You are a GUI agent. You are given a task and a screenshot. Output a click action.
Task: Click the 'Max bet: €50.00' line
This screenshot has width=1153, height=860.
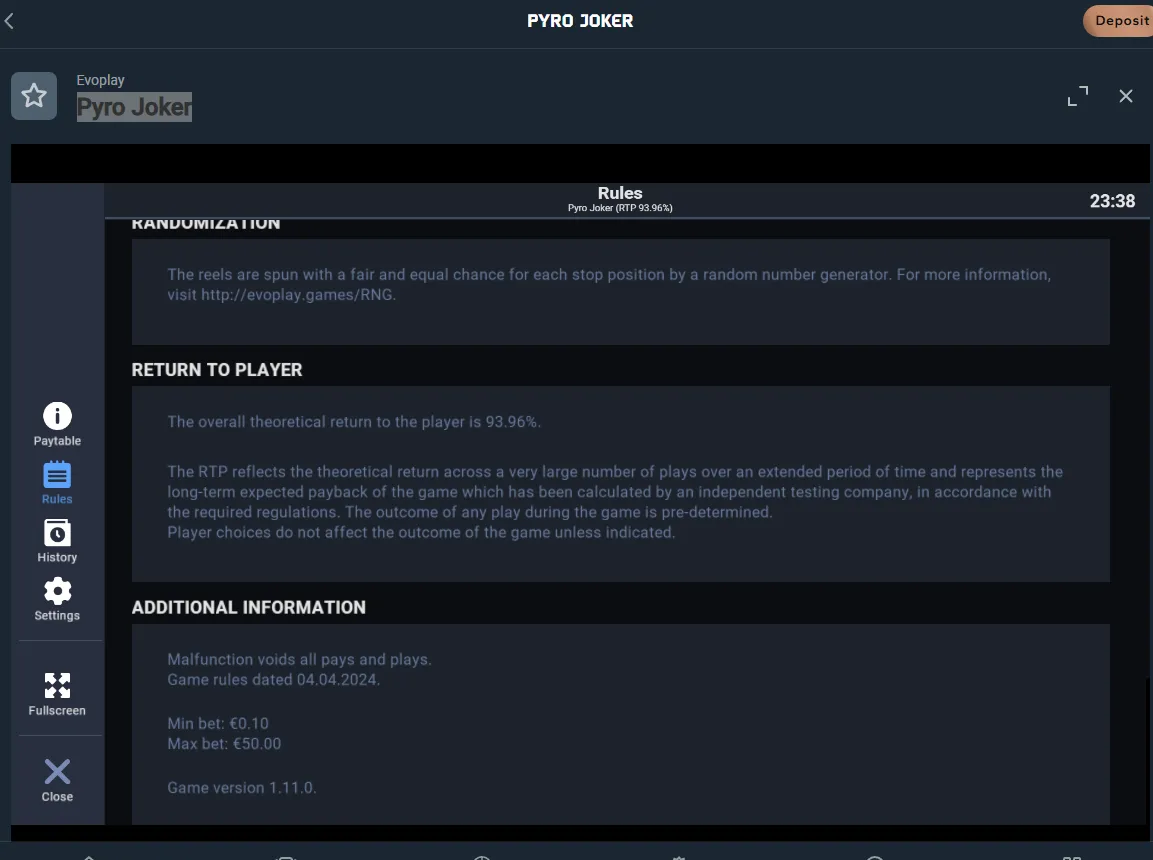[224, 744]
